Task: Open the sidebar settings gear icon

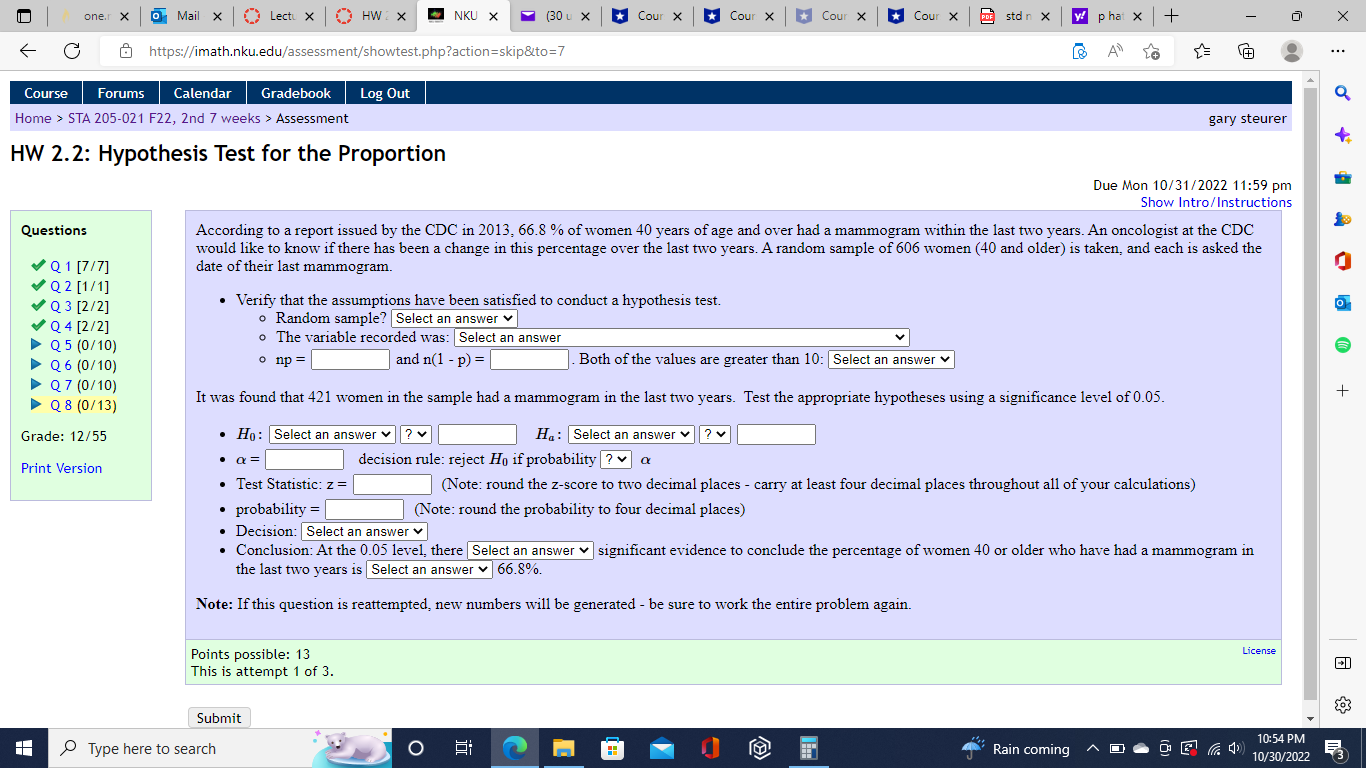Action: click(x=1342, y=706)
